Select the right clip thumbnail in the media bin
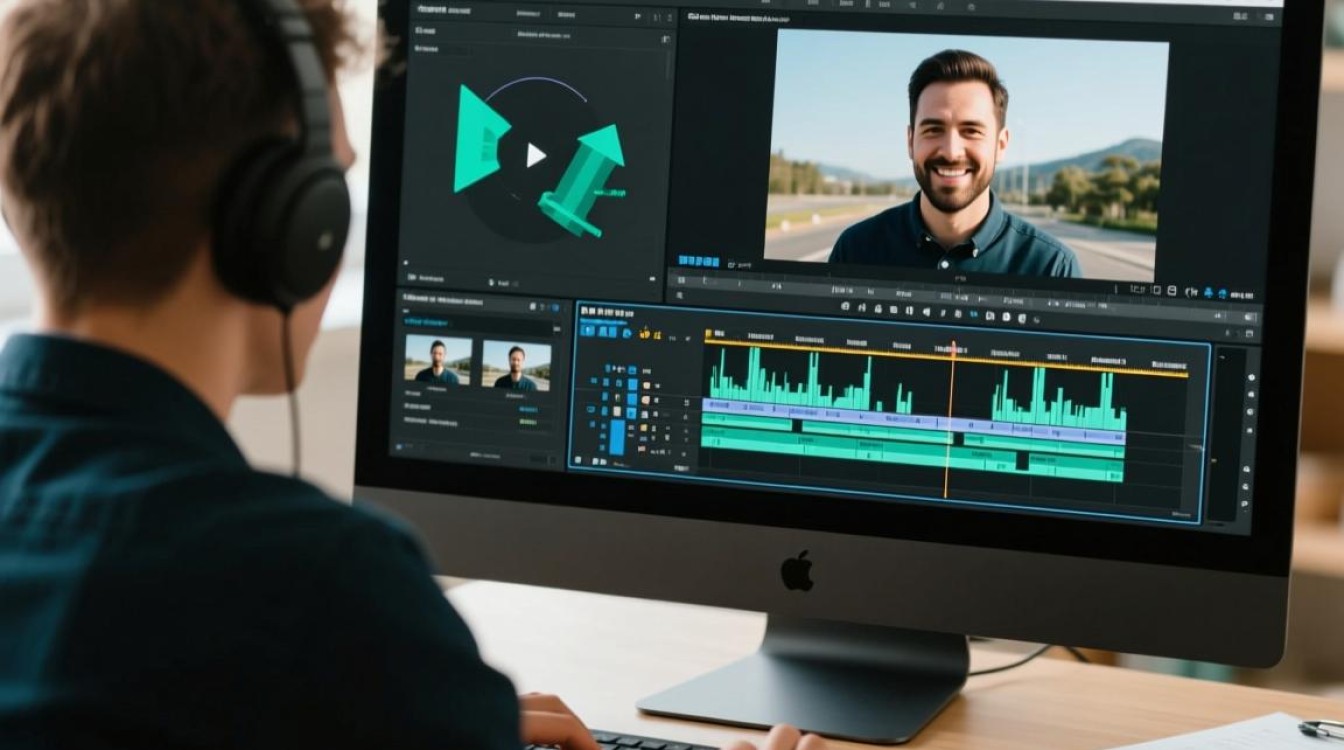The image size is (1344, 750). 516,365
